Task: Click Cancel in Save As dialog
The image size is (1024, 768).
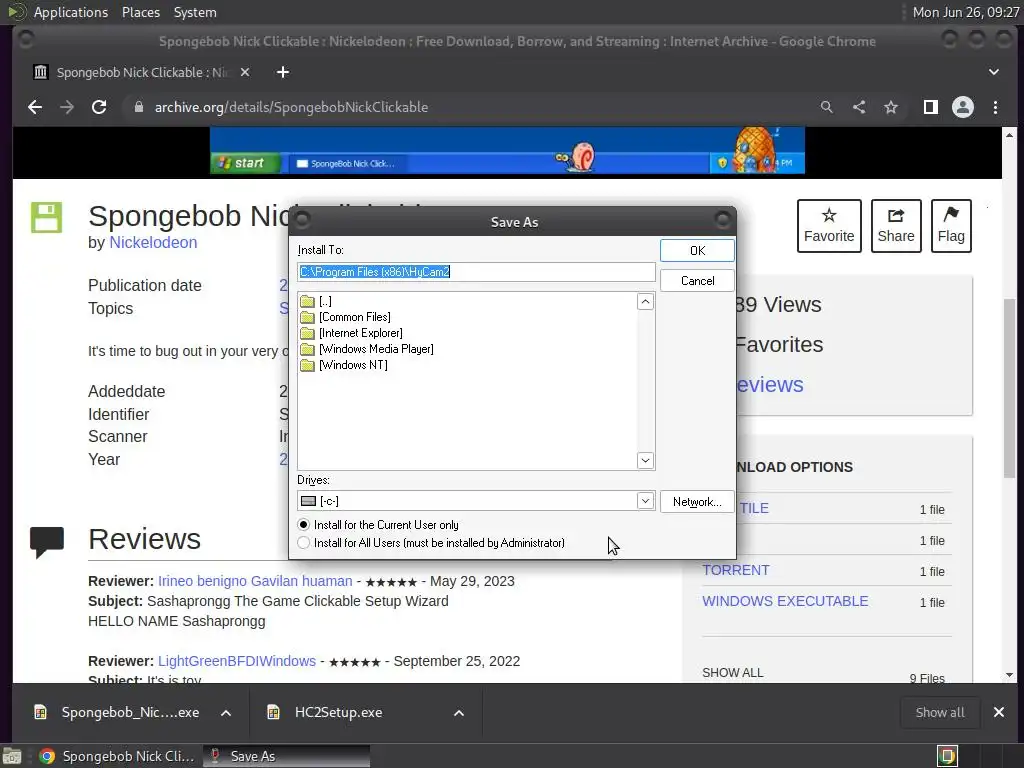Action: [697, 281]
